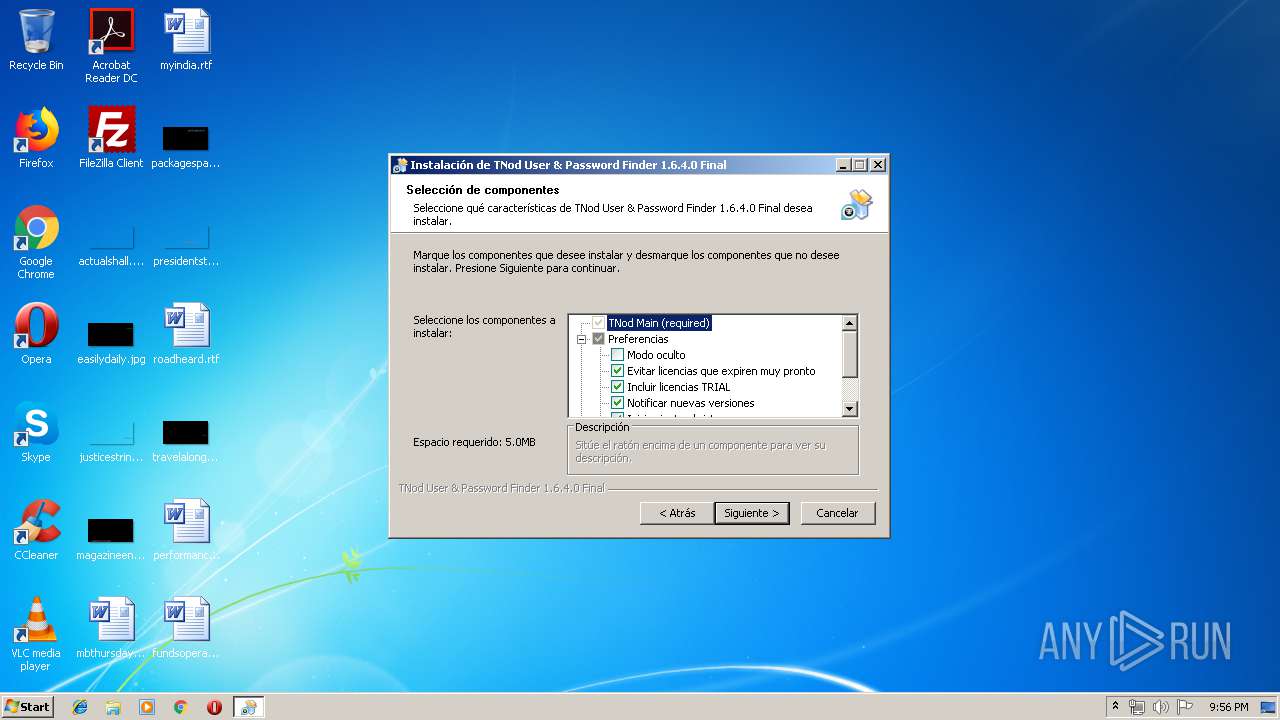1280x720 pixels.
Task: Open the CCleaner desktop shortcut
Action: pyautogui.click(x=36, y=530)
